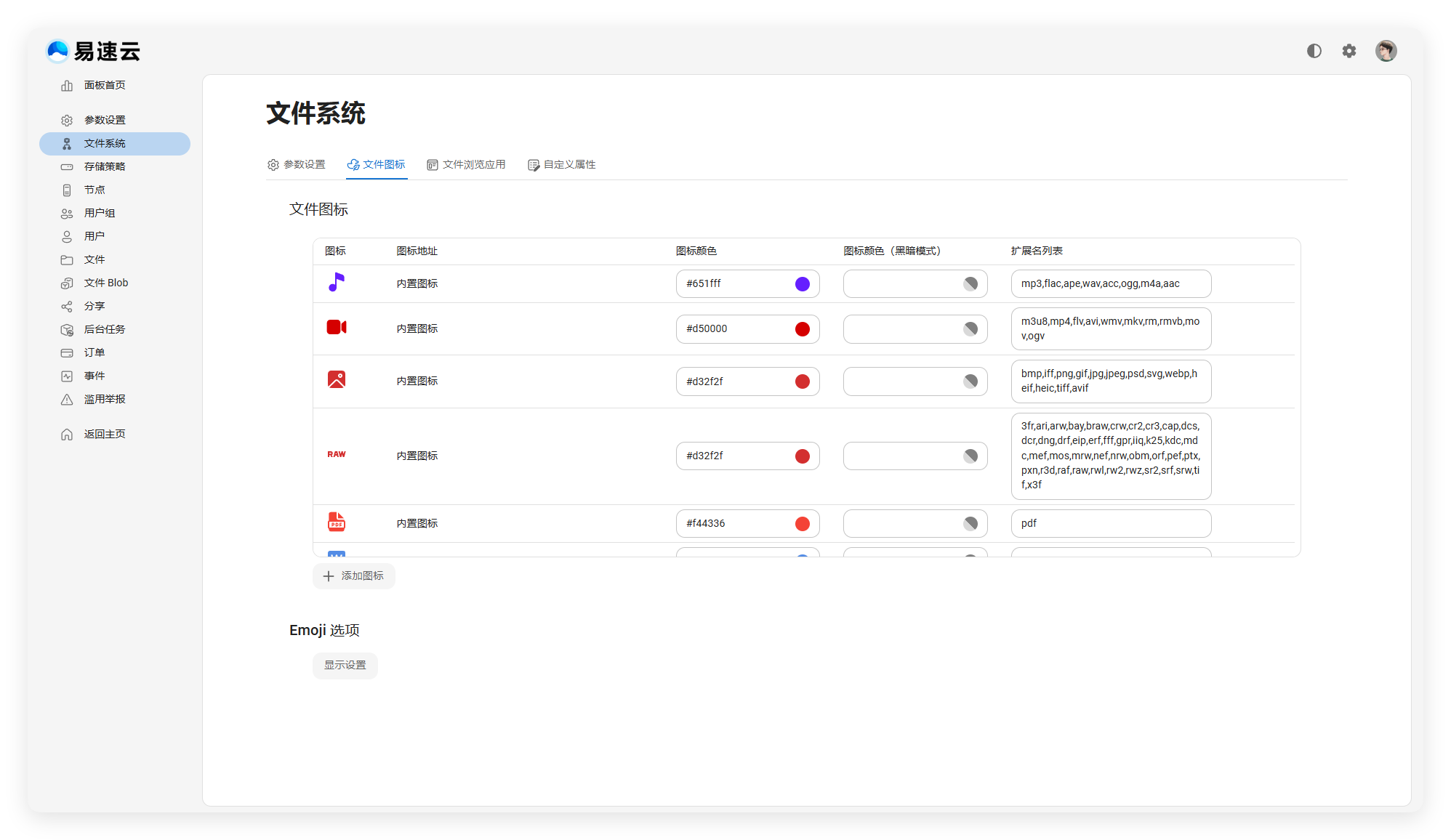Click the red video camera icon

pos(336,328)
